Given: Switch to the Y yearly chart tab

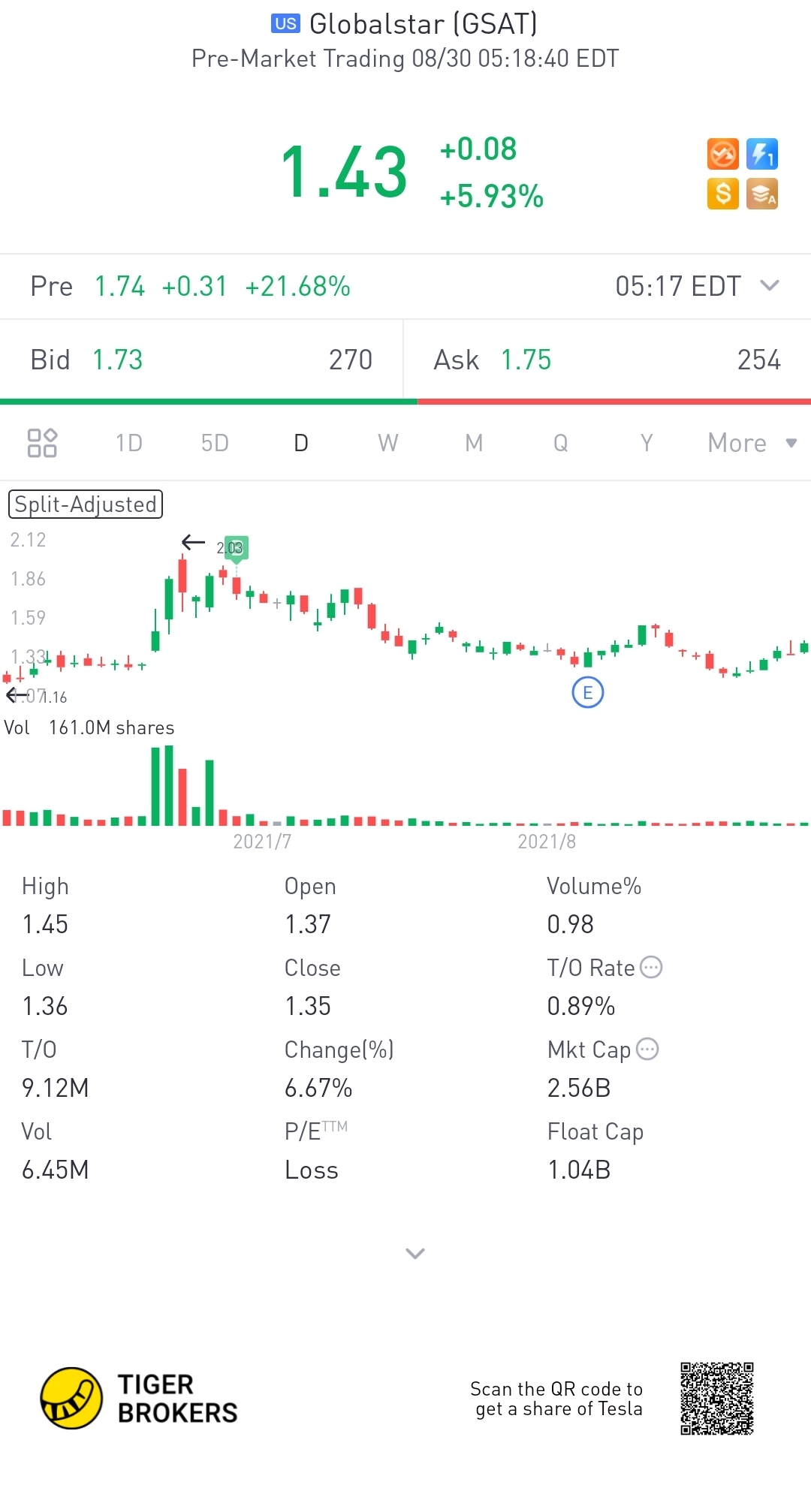Looking at the screenshot, I should click(x=647, y=443).
